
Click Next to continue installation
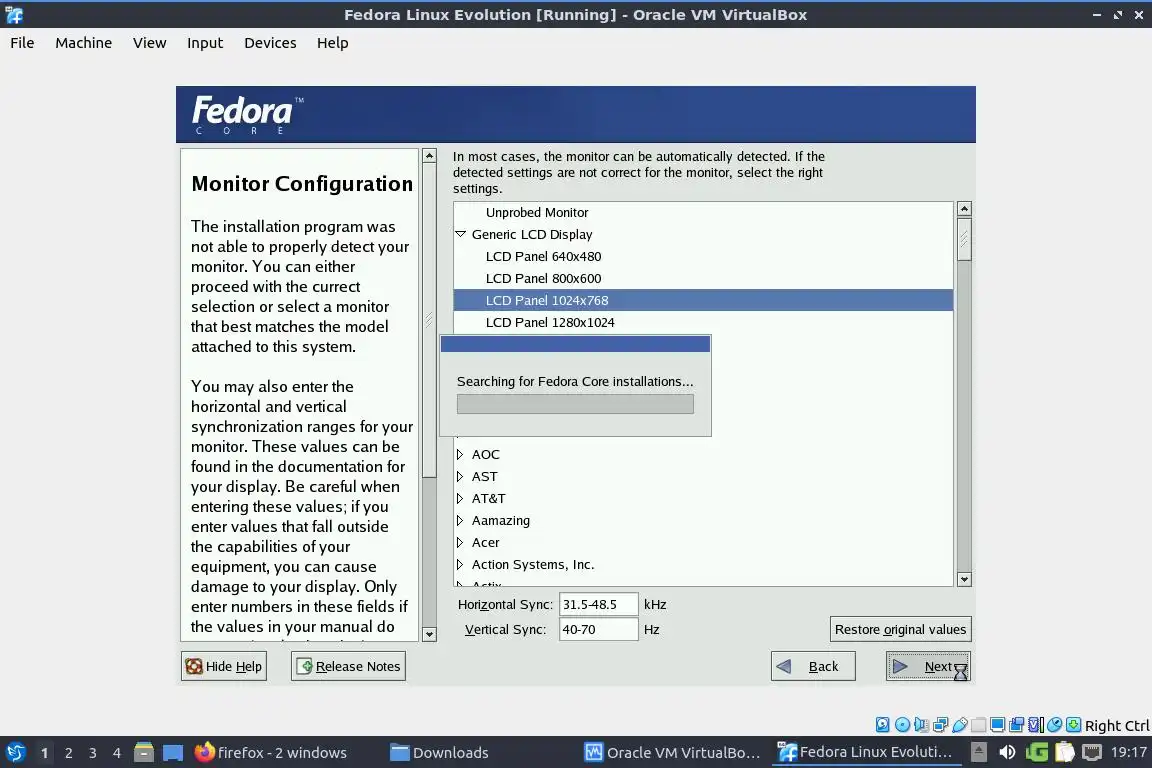pyautogui.click(x=928, y=666)
